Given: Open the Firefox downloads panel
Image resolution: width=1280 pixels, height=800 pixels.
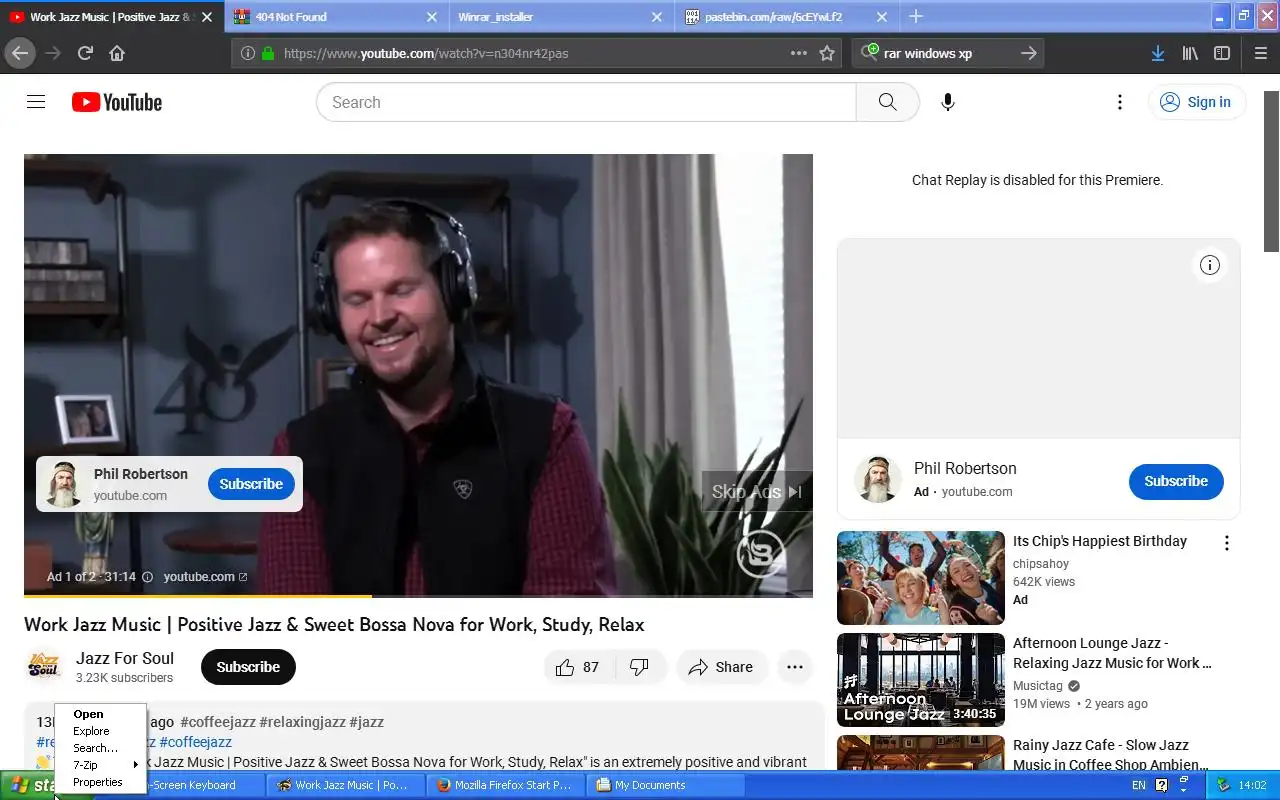Looking at the screenshot, I should (x=1157, y=53).
